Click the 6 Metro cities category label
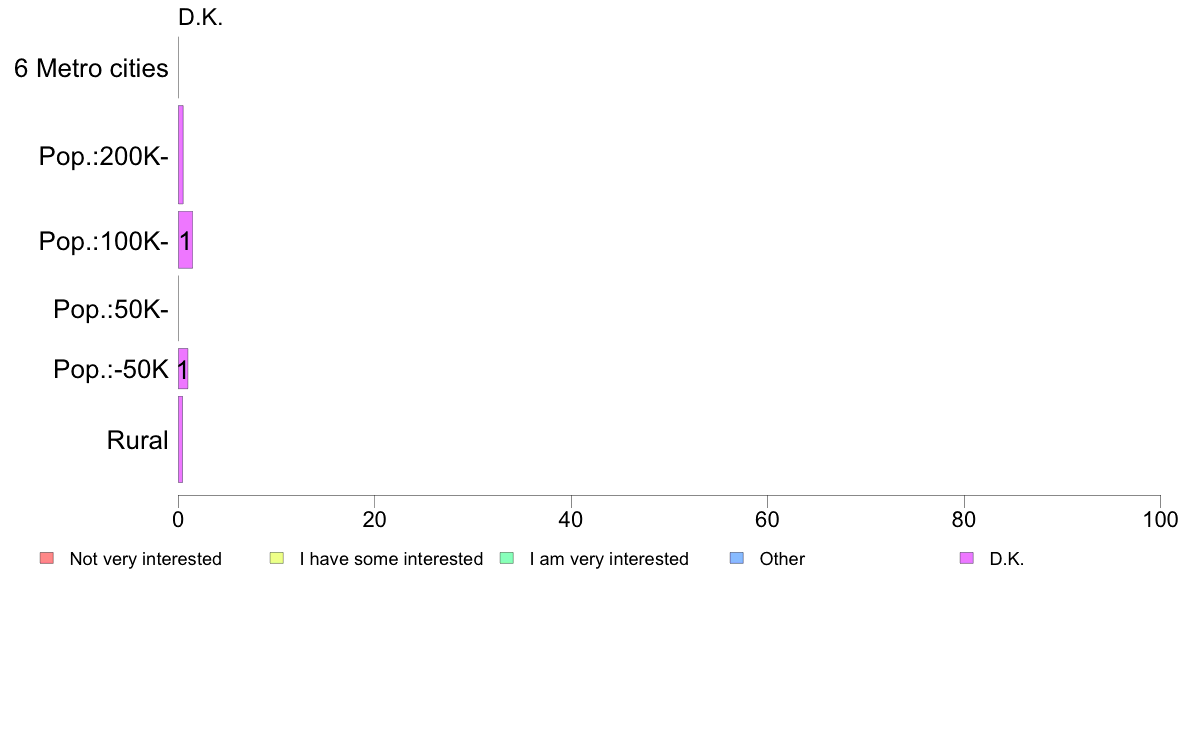Viewport: 1188px width, 736px height. [x=91, y=68]
